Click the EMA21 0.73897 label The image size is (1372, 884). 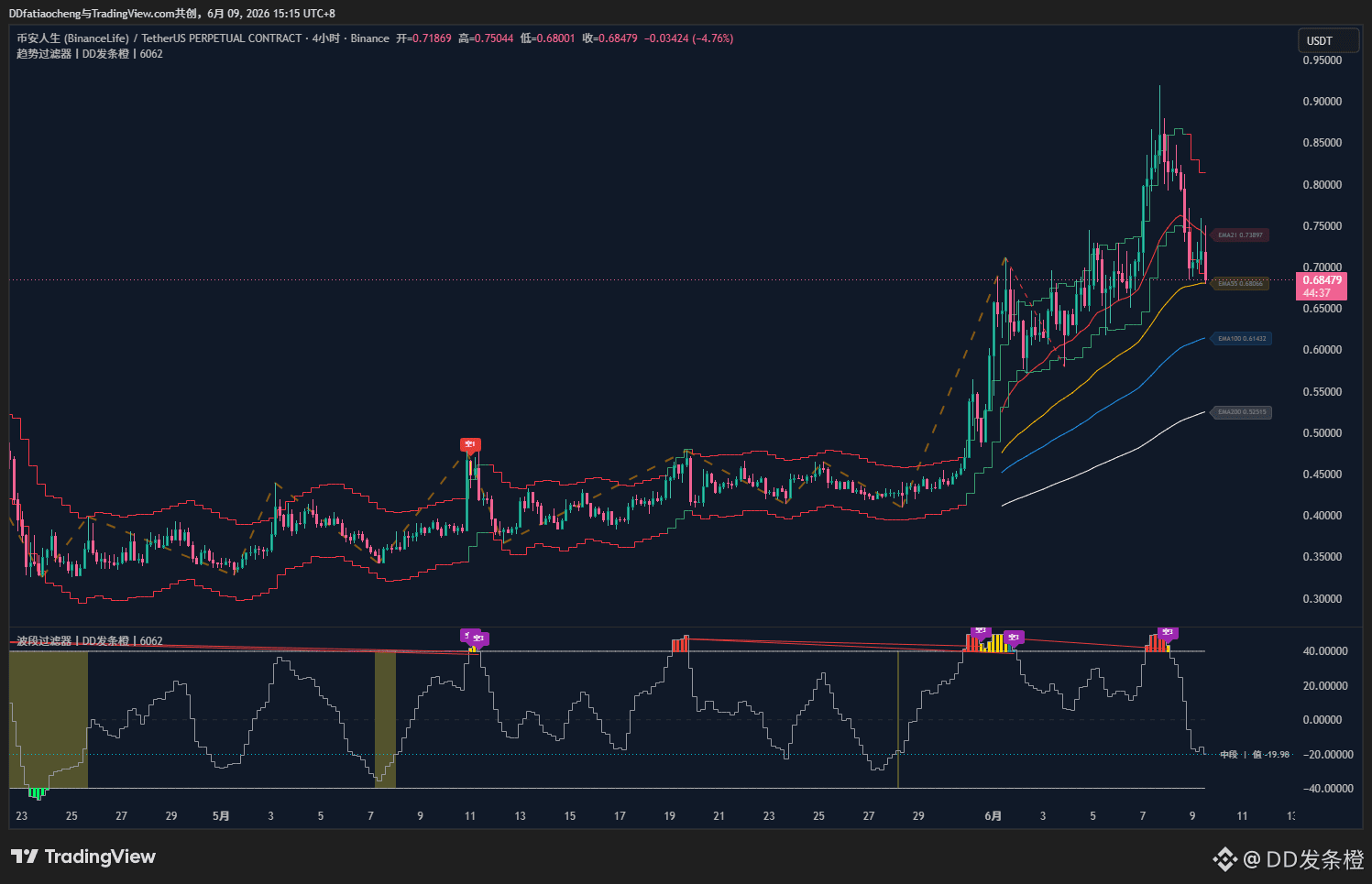1240,235
